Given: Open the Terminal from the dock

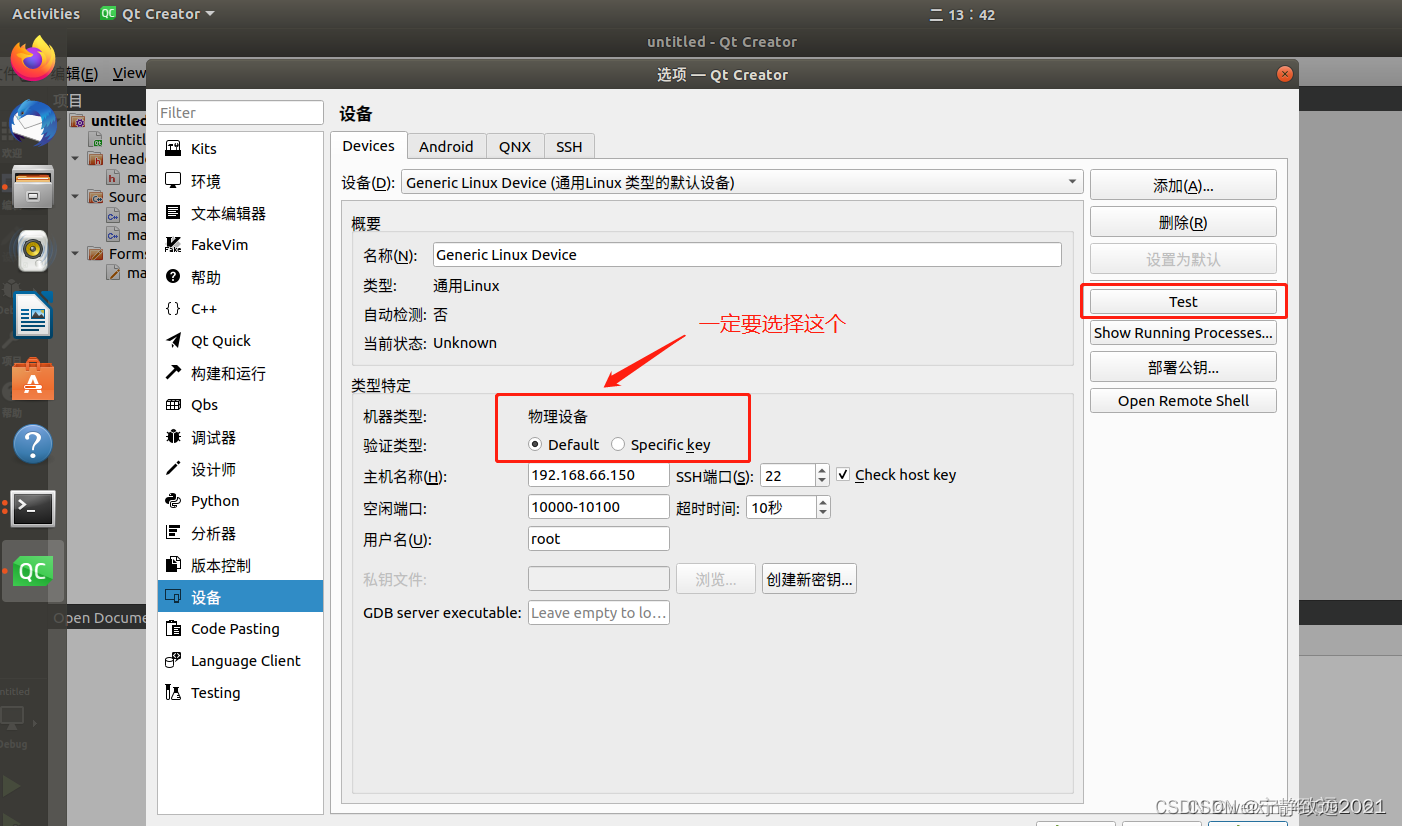Looking at the screenshot, I should click(33, 508).
